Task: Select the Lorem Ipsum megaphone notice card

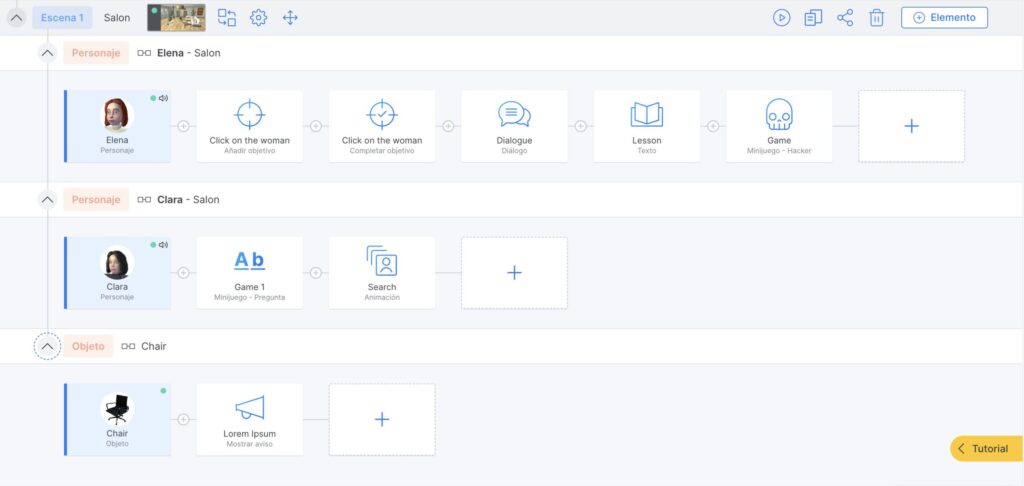Action: point(249,419)
